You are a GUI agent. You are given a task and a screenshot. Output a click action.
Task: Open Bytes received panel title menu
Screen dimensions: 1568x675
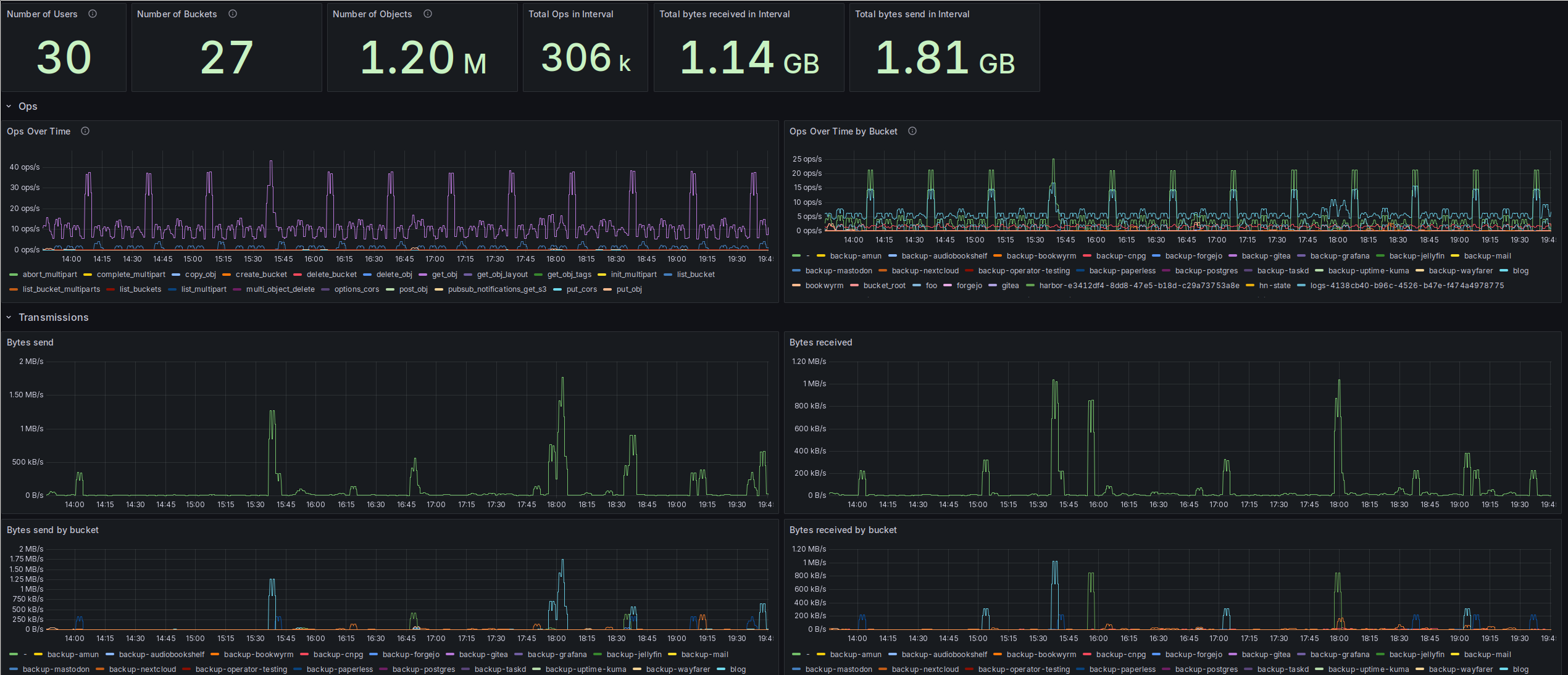click(820, 342)
